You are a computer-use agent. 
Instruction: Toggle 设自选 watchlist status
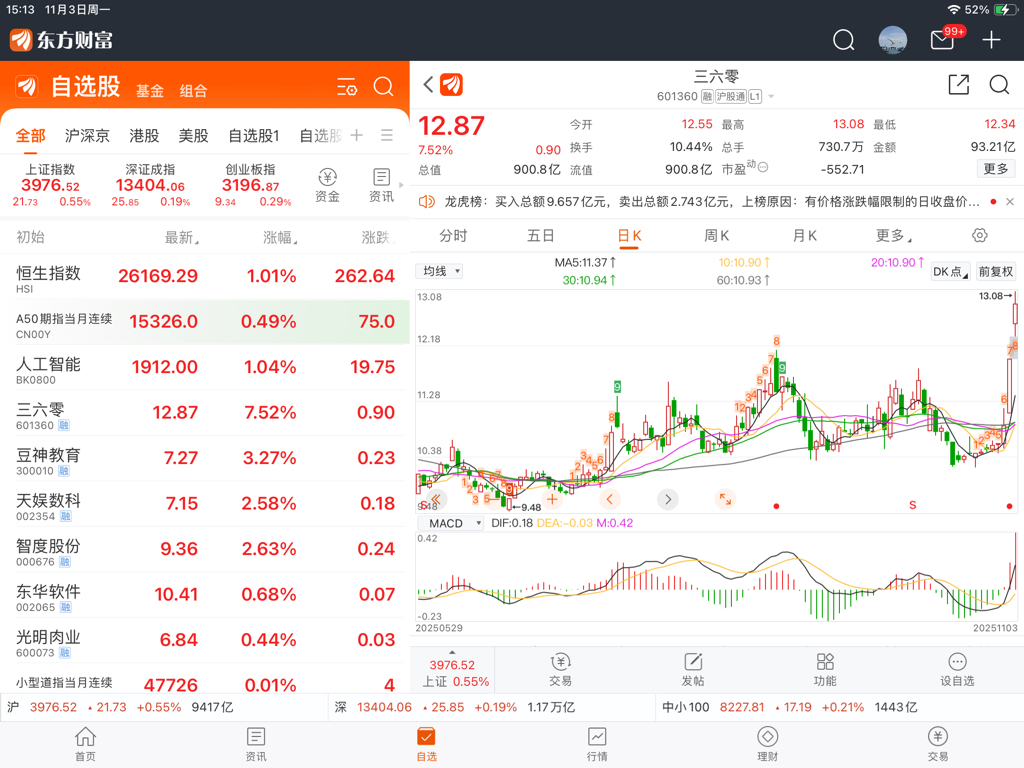tap(957, 669)
